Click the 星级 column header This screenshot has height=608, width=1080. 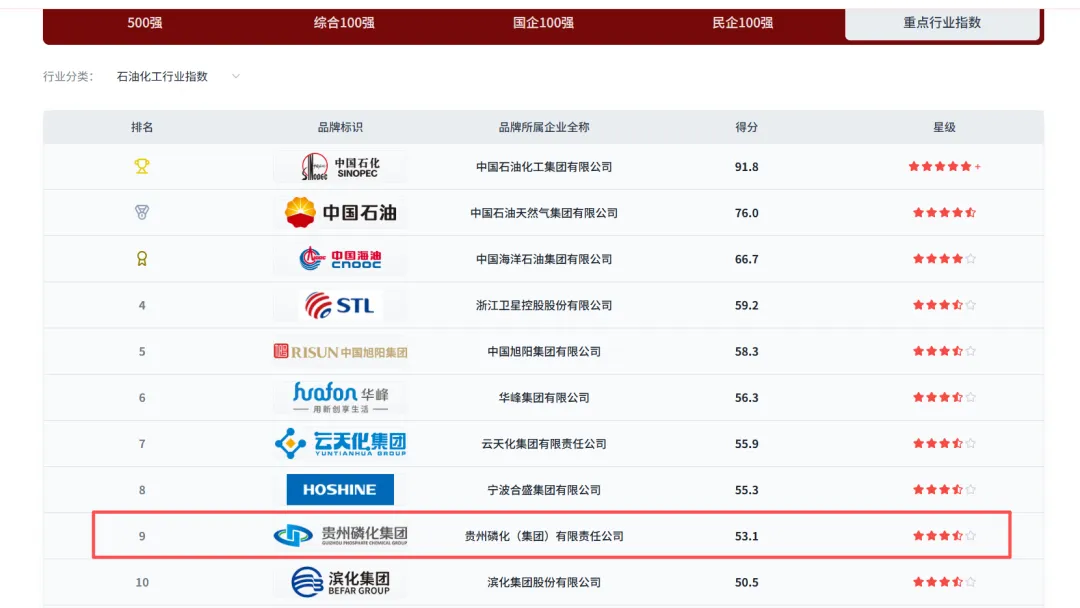(944, 127)
